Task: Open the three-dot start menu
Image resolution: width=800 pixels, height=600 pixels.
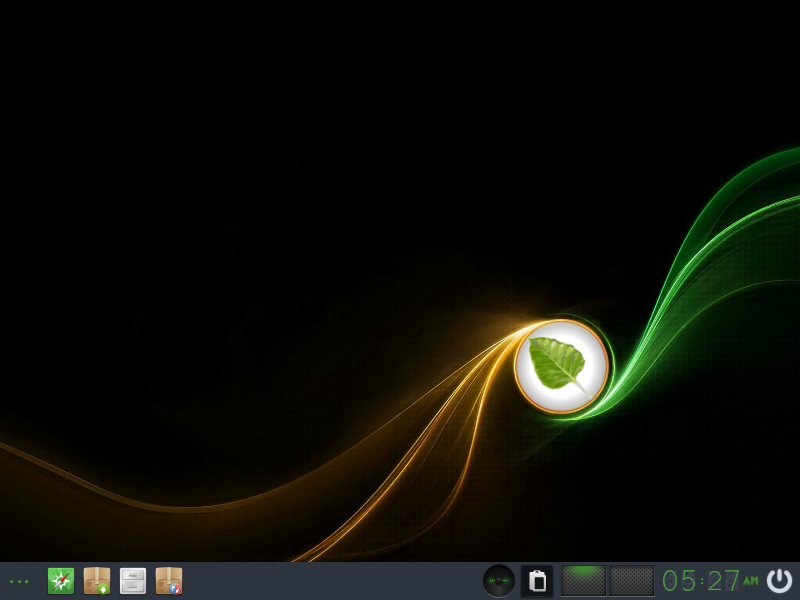Action: (19, 581)
